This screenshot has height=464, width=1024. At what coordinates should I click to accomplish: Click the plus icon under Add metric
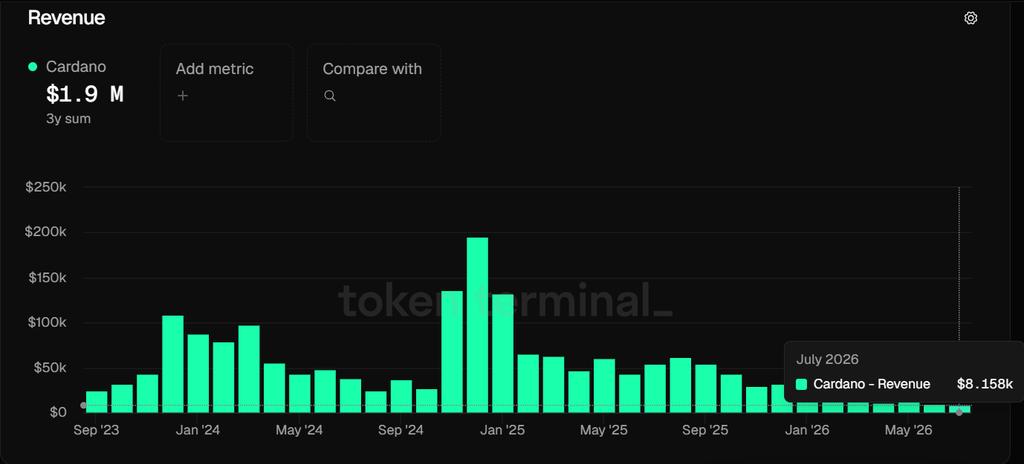(x=183, y=96)
